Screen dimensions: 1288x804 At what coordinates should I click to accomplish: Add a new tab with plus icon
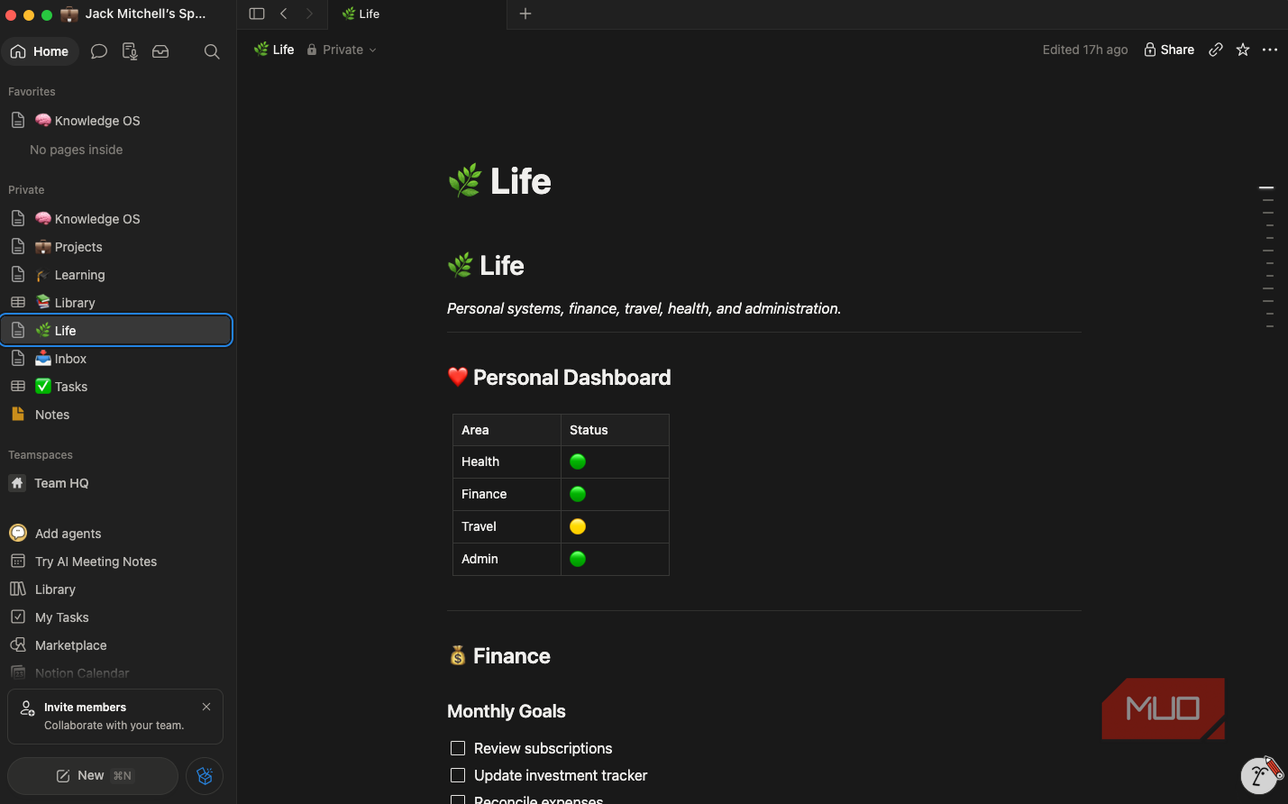tap(525, 14)
